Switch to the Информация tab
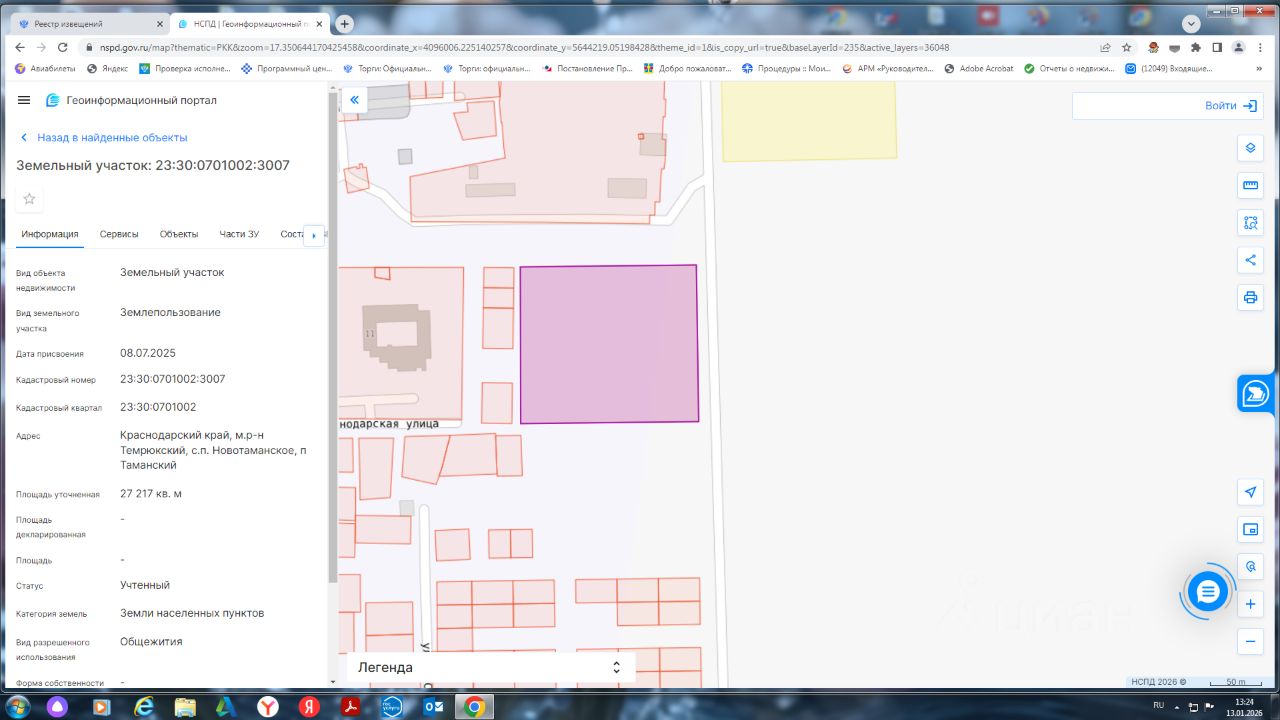Image resolution: width=1280 pixels, height=720 pixels. 50,234
